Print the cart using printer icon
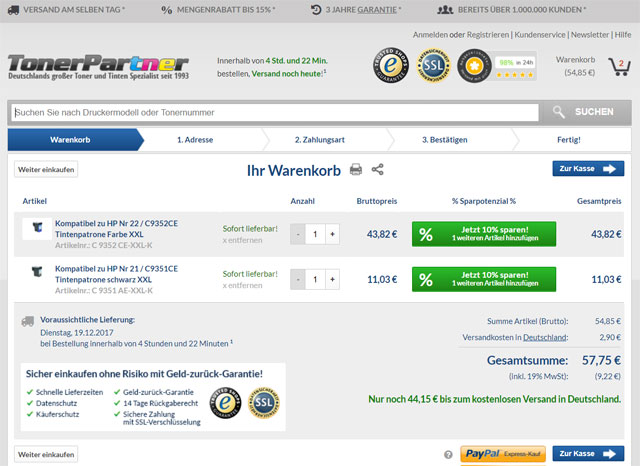This screenshot has width=640, height=466. coord(356,169)
